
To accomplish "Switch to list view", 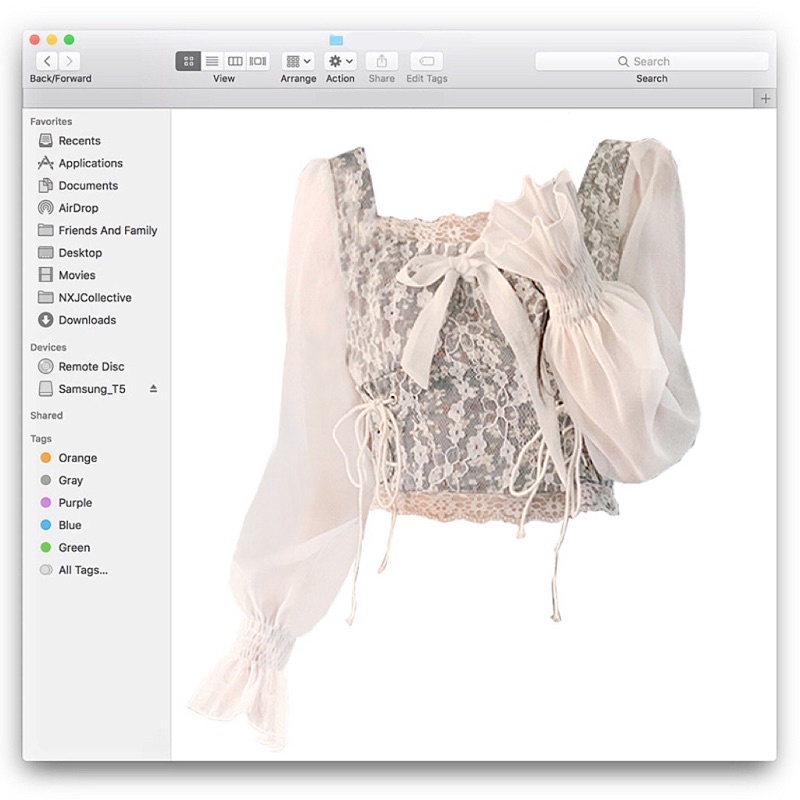I will [212, 61].
